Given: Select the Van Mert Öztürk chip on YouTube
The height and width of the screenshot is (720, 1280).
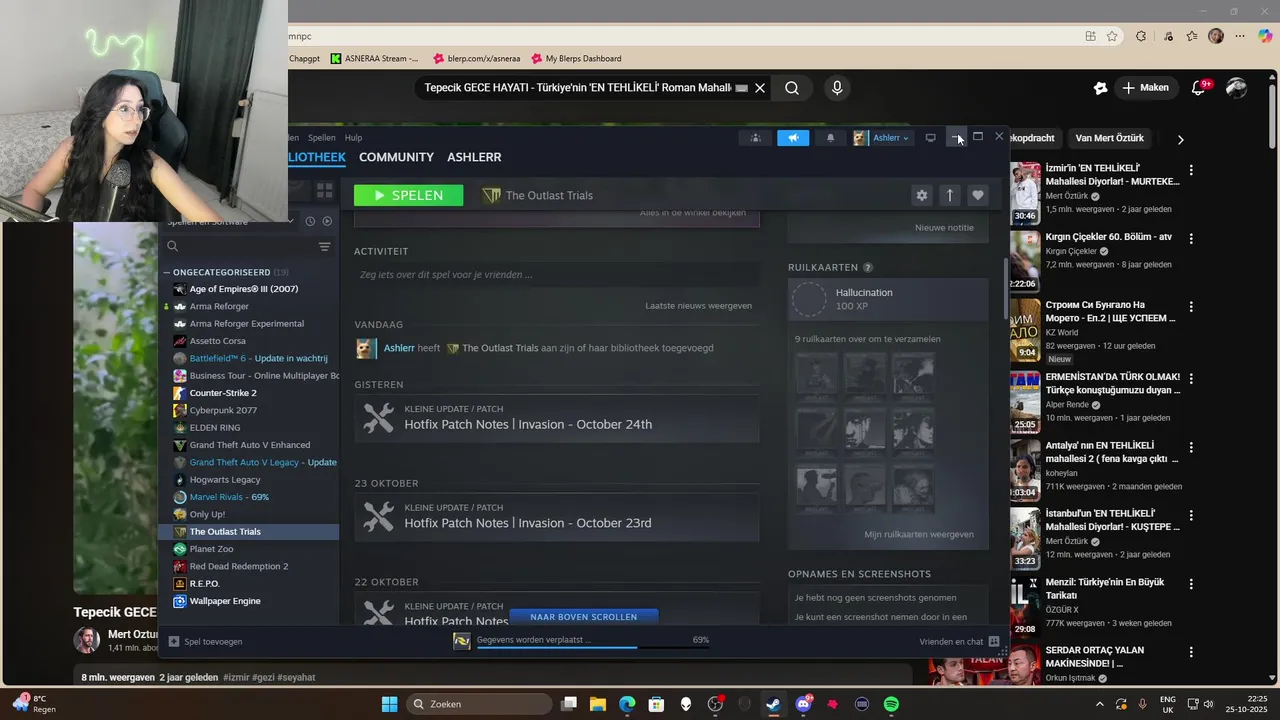Looking at the screenshot, I should (x=1109, y=138).
